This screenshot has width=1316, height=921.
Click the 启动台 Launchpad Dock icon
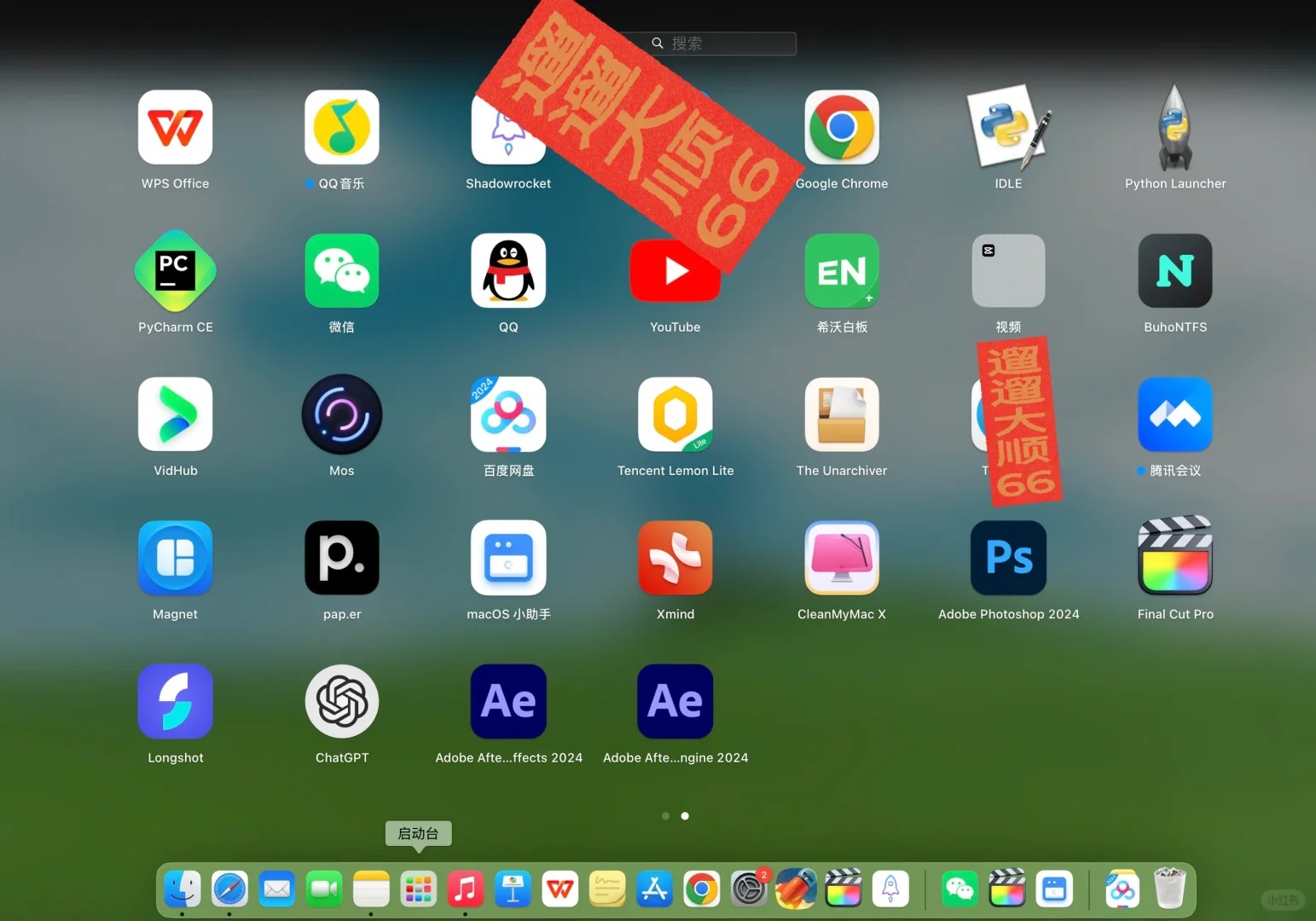419,889
